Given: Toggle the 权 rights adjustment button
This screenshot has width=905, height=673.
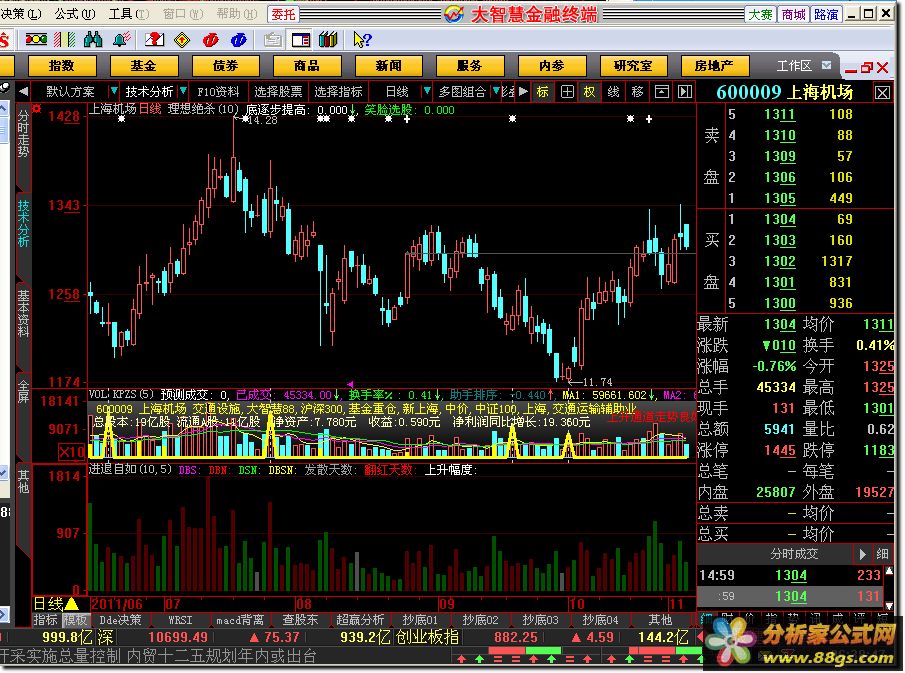Looking at the screenshot, I should 589,91.
